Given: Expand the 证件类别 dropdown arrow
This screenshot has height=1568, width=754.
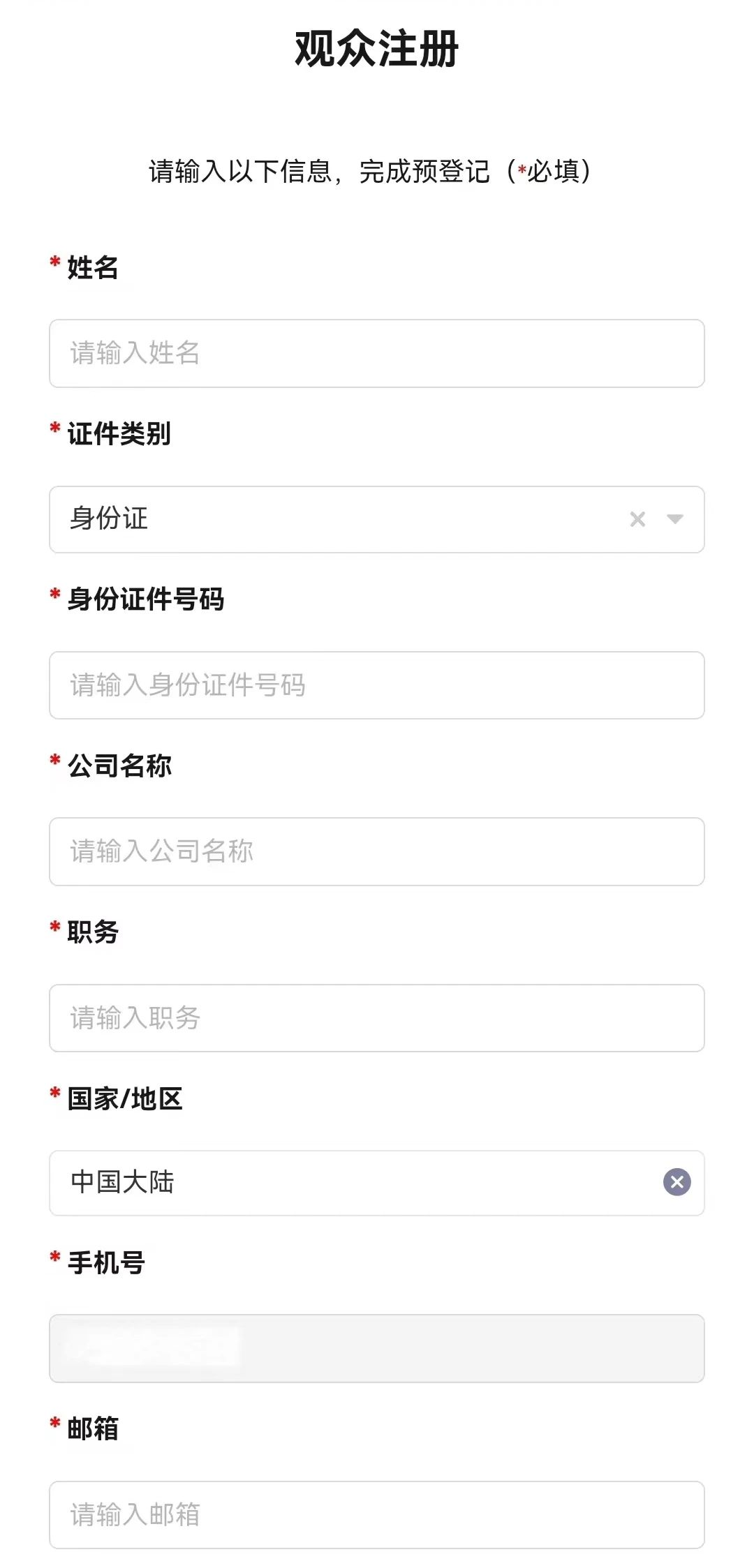Looking at the screenshot, I should pyautogui.click(x=674, y=519).
